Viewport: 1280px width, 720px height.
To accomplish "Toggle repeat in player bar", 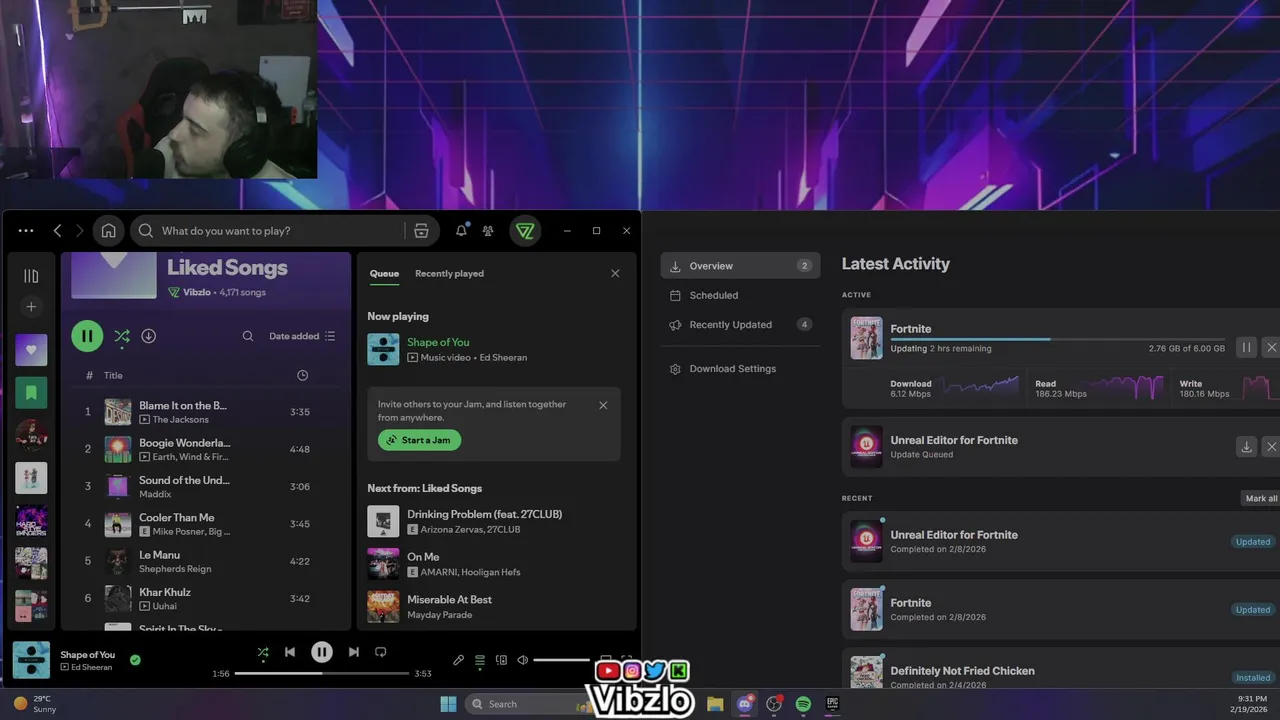I will click(380, 652).
